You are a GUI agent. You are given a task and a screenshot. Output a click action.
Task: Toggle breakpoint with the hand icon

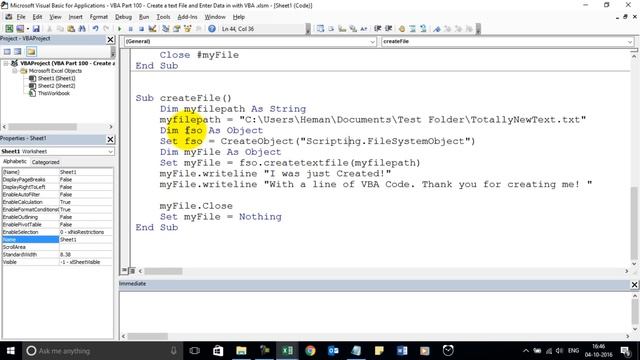click(x=402, y=29)
